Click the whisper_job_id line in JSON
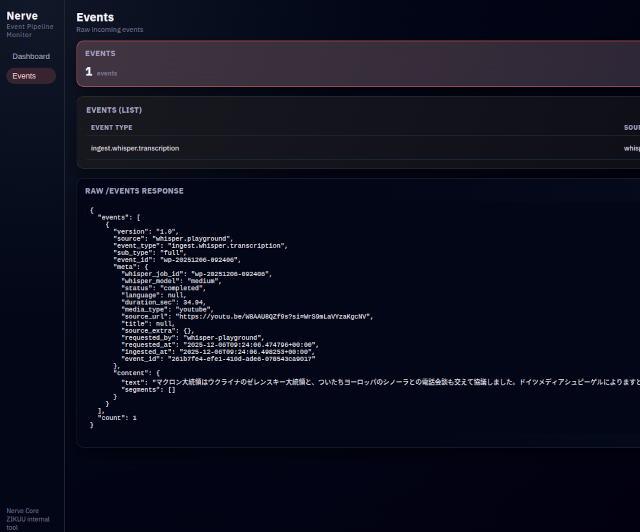This screenshot has width=640, height=532. [x=196, y=273]
